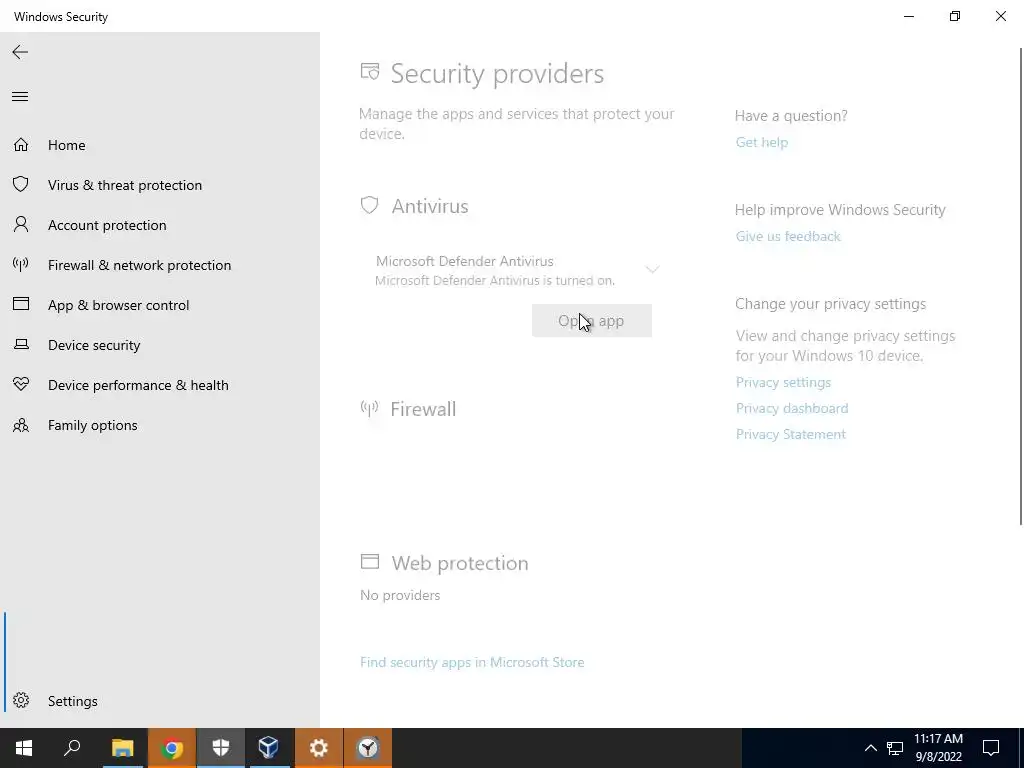Click the taskbar clock showing 11:17 AM
Screen dimensions: 1024x768
pyautogui.click(x=938, y=748)
